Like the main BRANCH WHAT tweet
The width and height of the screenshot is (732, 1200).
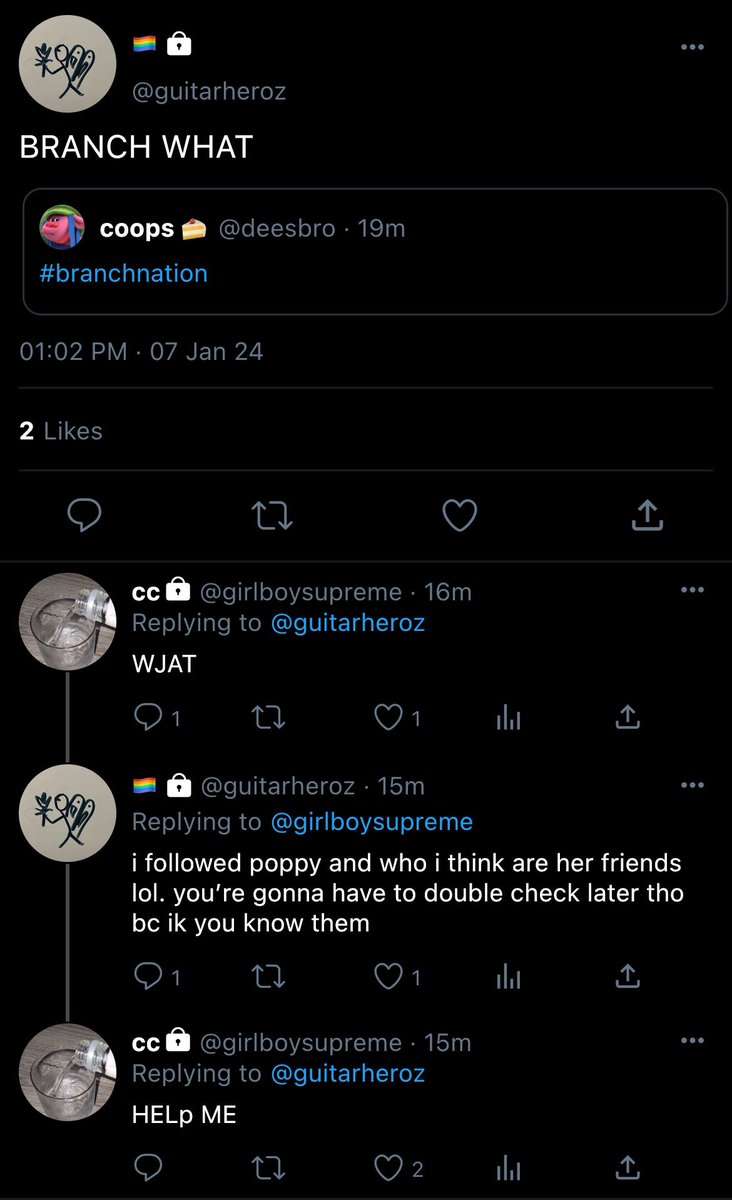[459, 516]
